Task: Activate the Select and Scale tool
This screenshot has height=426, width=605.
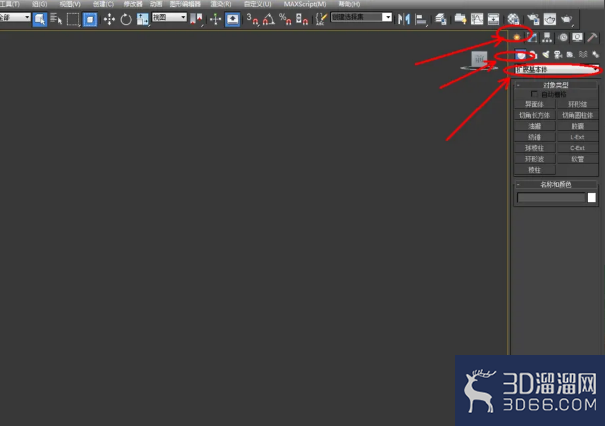Action: tap(143, 19)
